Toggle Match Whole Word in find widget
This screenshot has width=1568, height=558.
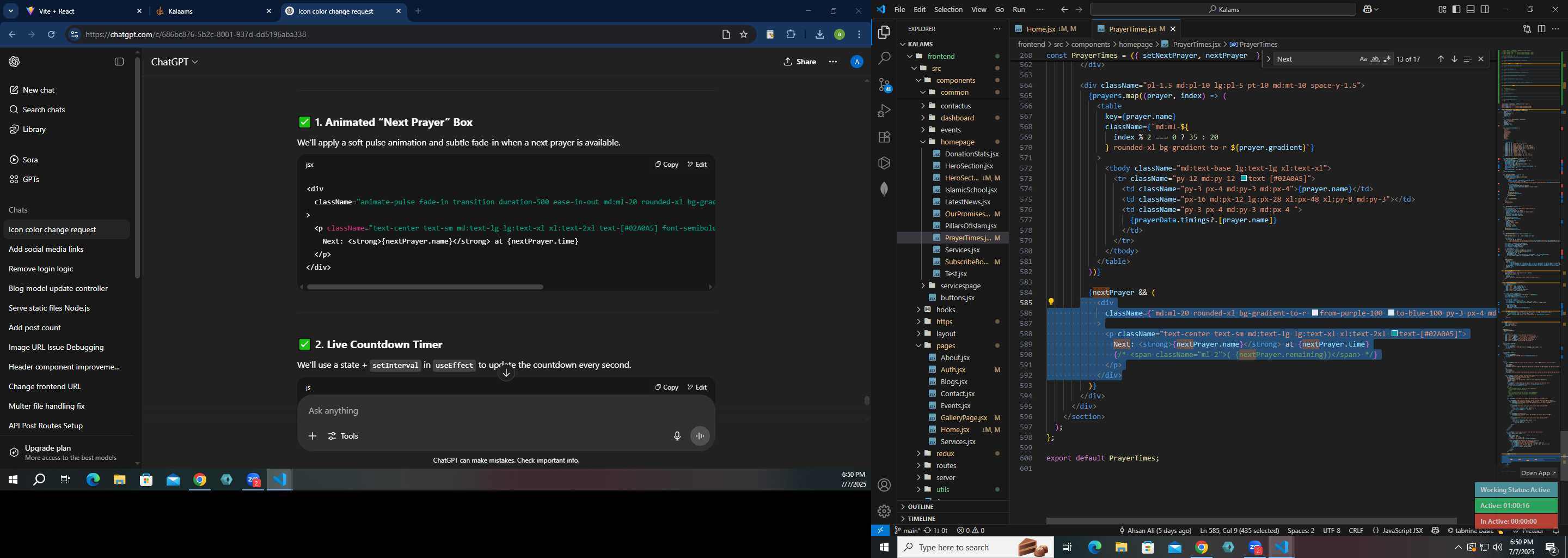(1375, 59)
